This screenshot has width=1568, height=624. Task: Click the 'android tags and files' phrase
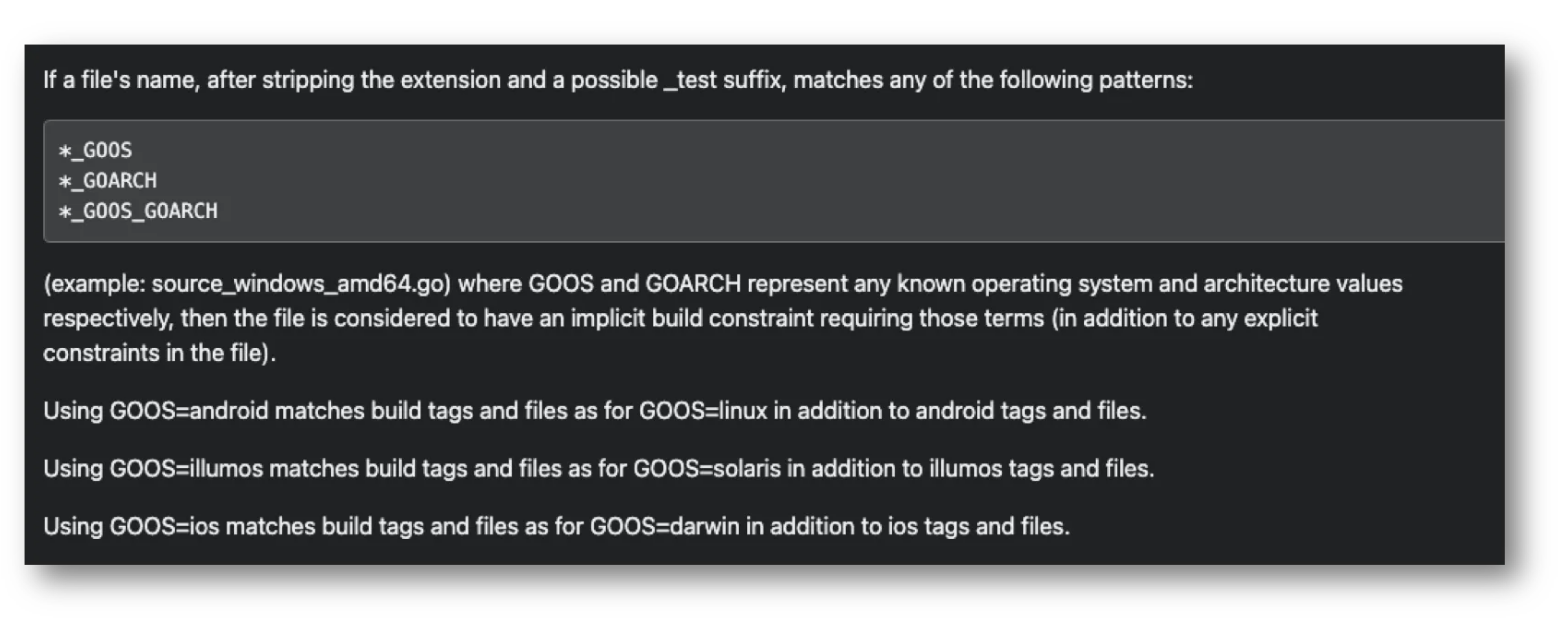(x=1029, y=411)
